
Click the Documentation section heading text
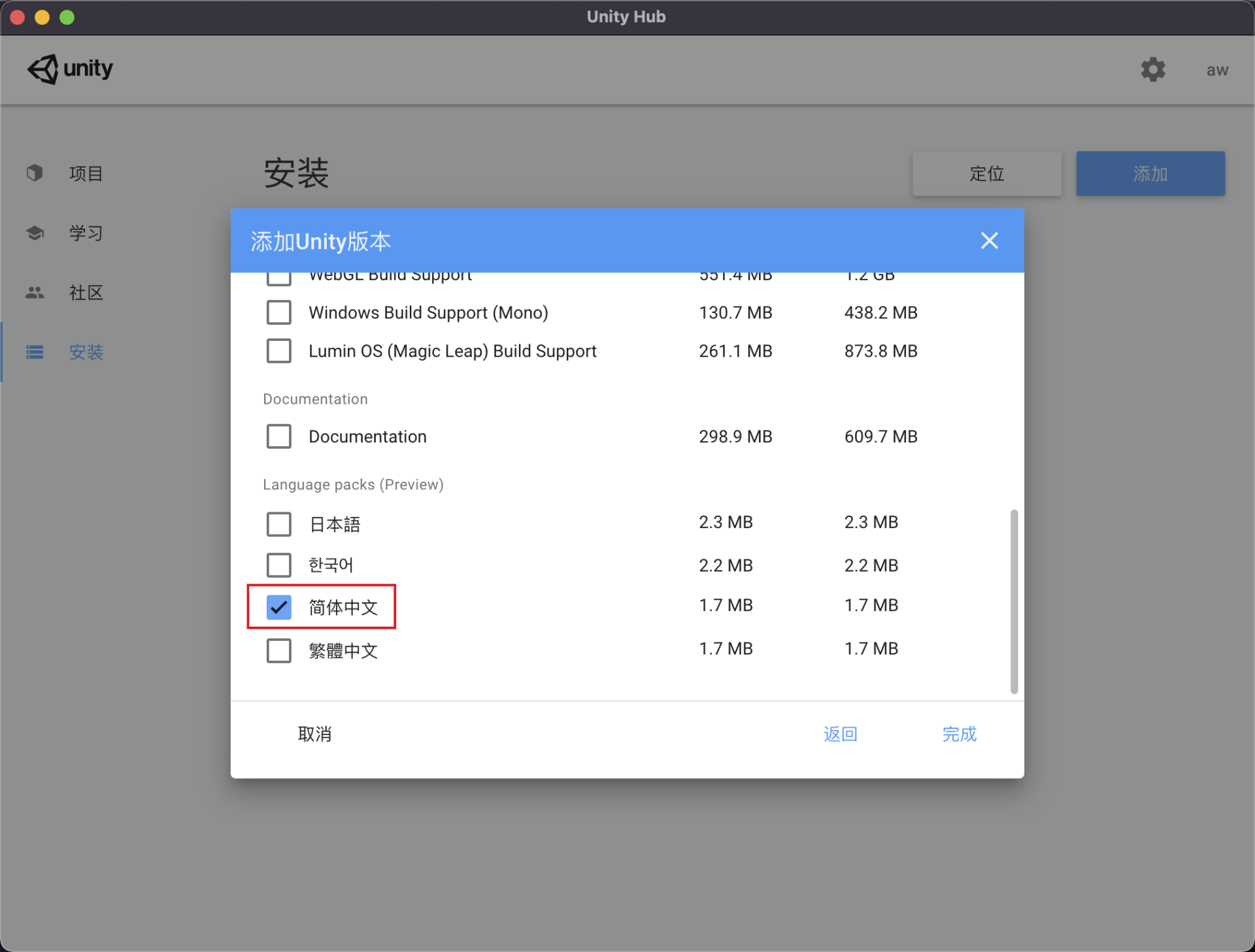pyautogui.click(x=315, y=399)
